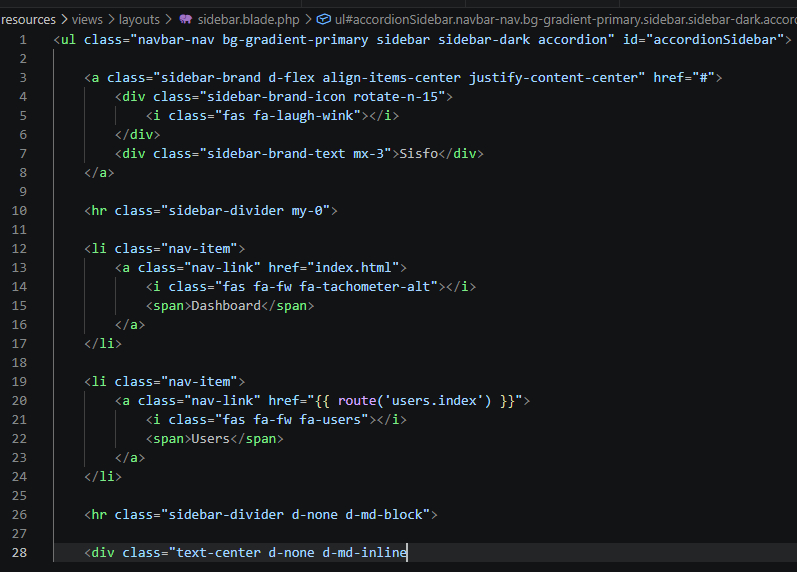Viewport: 797px width, 572px height.
Task: Click the closing </li> tag on line 24
Action: click(103, 477)
